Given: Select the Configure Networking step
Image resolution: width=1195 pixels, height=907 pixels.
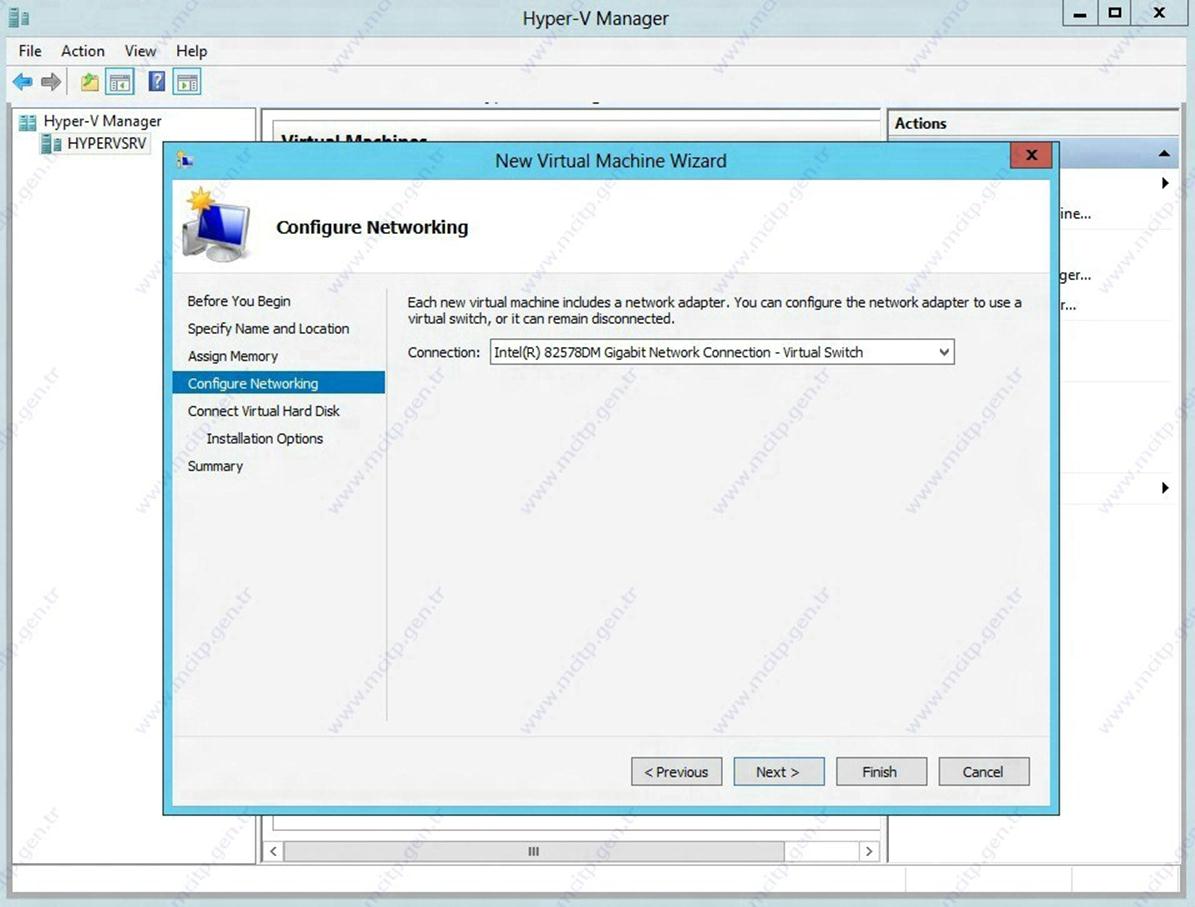Looking at the screenshot, I should [279, 383].
